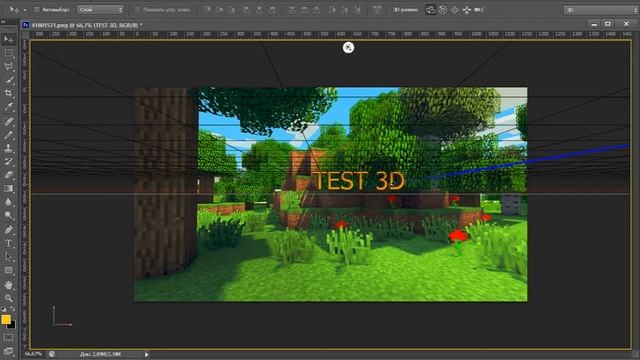640x360 pixels.
Task: Click the distribute horizontal centers icon
Action: tap(344, 10)
